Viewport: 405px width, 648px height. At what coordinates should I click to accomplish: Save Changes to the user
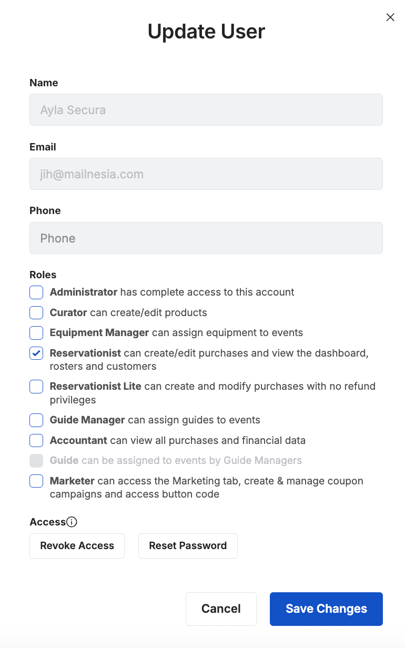(326, 609)
